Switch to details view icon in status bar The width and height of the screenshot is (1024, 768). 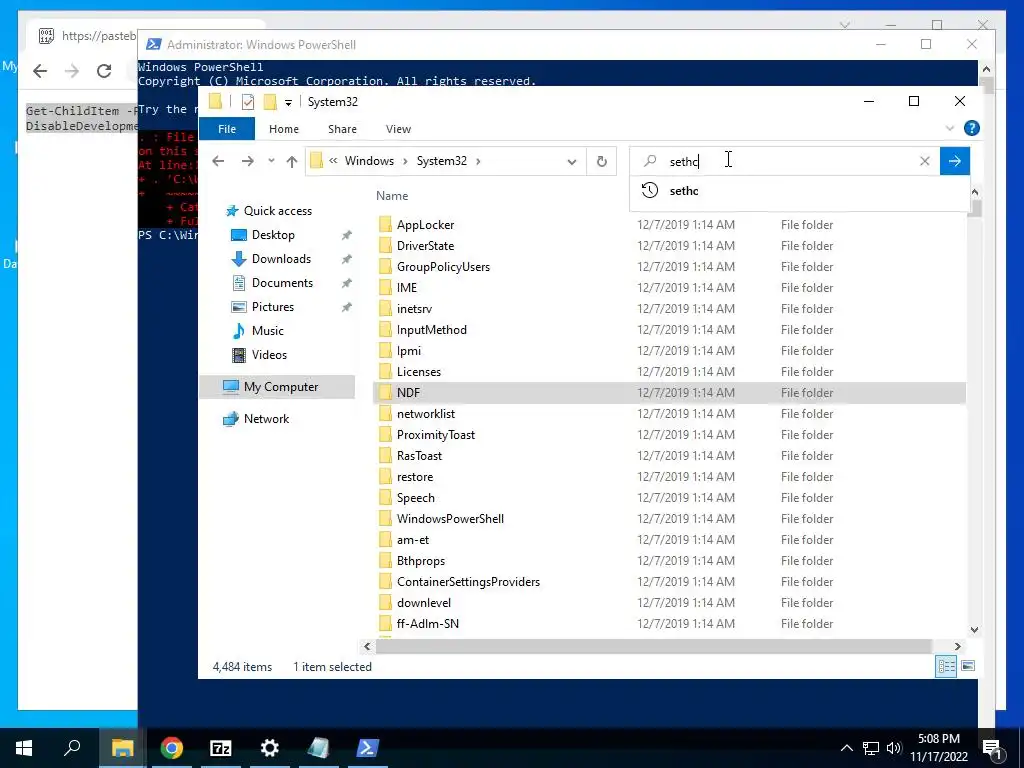pyautogui.click(x=946, y=666)
